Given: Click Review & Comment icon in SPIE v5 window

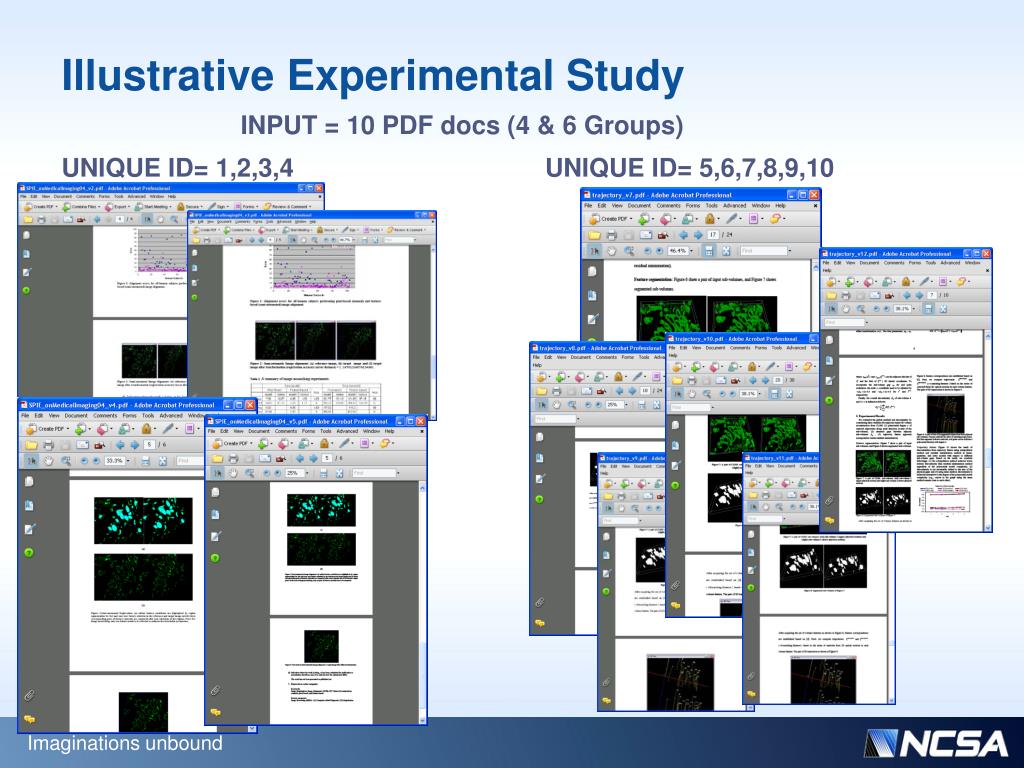Looking at the screenshot, I should point(384,443).
